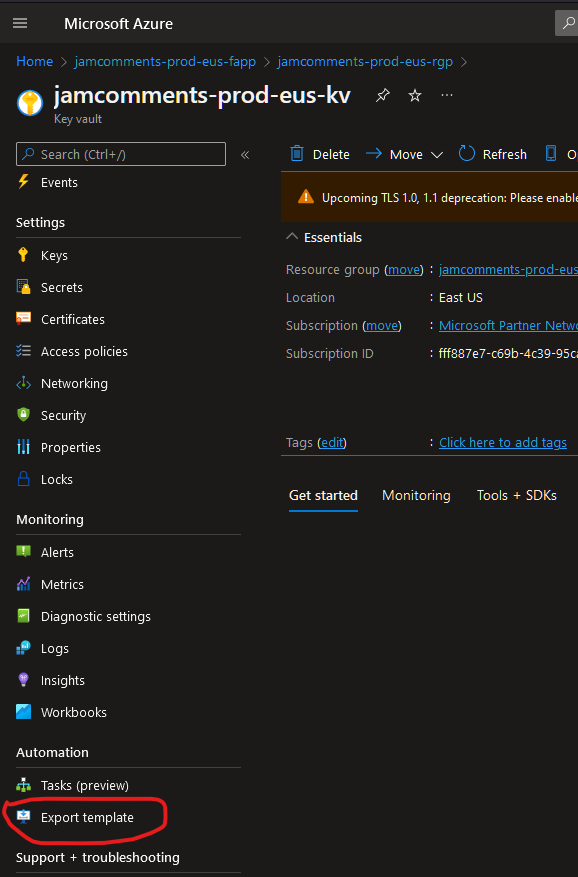This screenshot has width=578, height=877.
Task: Click the Logs icon
Action: [x=24, y=648]
